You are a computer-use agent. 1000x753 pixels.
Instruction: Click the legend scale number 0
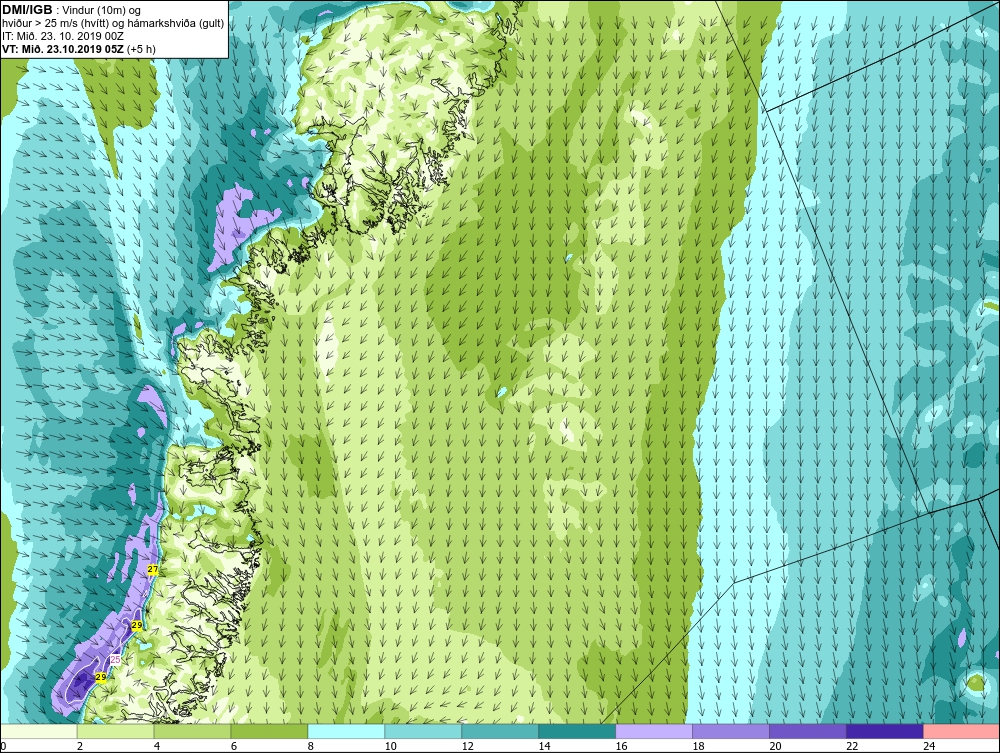(x=3, y=746)
